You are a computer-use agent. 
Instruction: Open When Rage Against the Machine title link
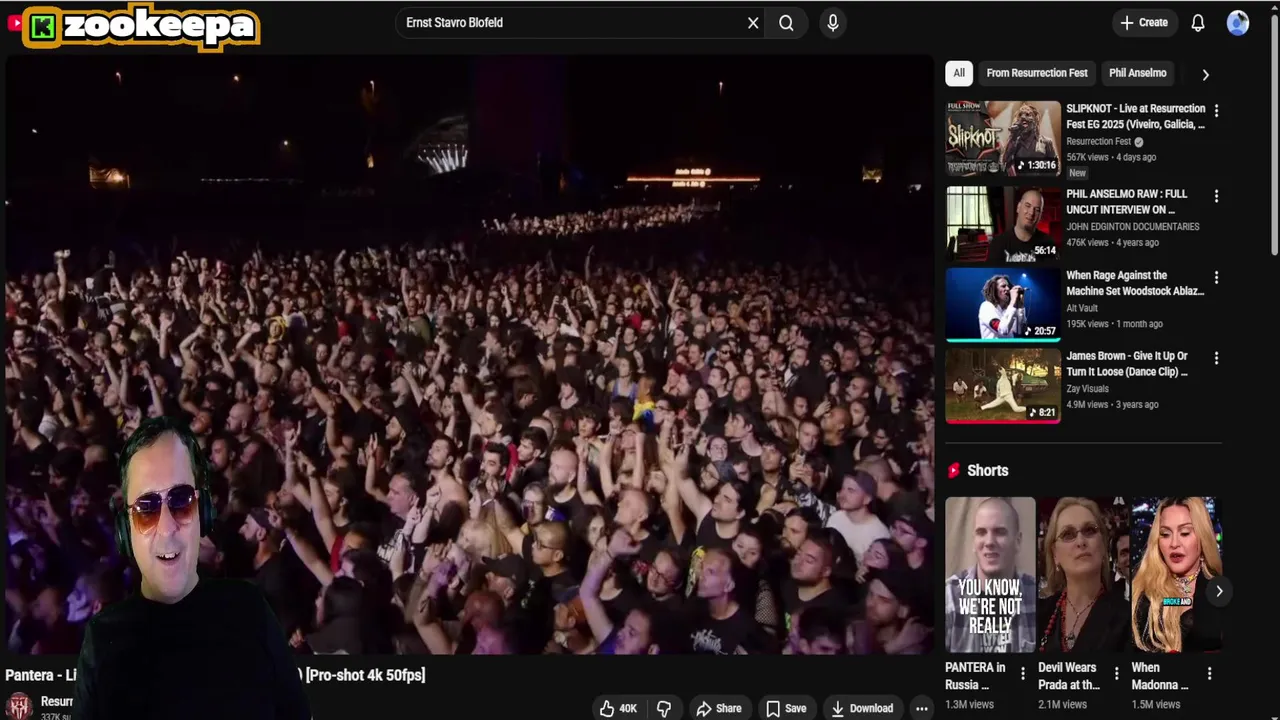1135,283
